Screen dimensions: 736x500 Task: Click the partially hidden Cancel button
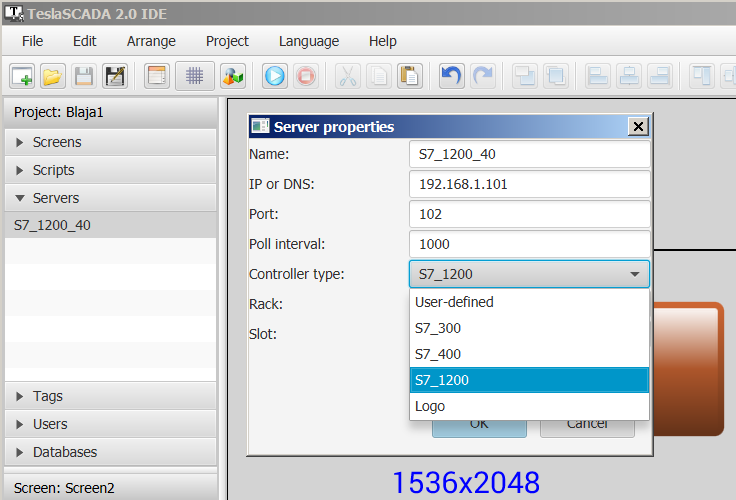tap(587, 429)
